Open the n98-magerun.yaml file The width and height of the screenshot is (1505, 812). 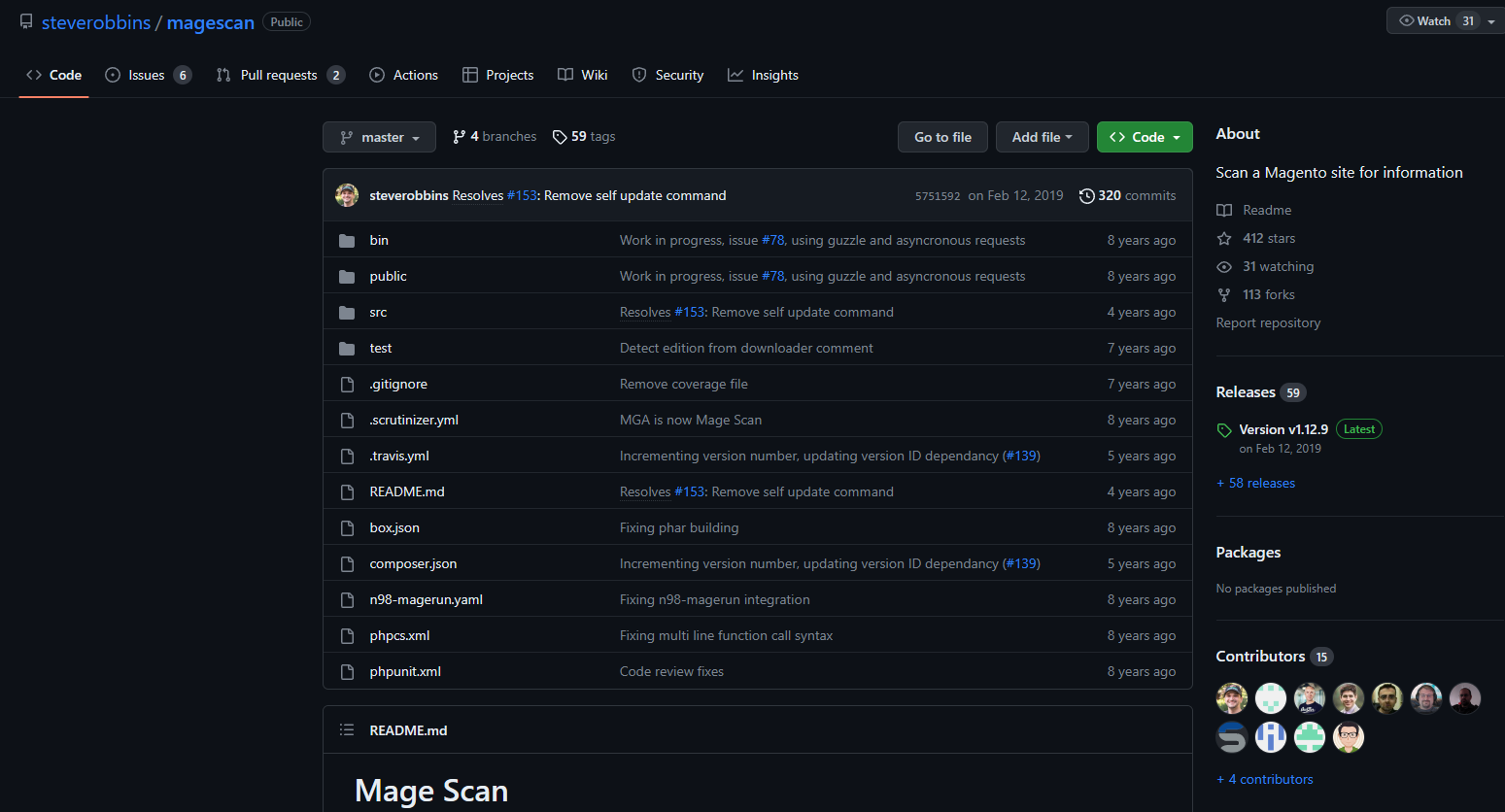pos(427,600)
